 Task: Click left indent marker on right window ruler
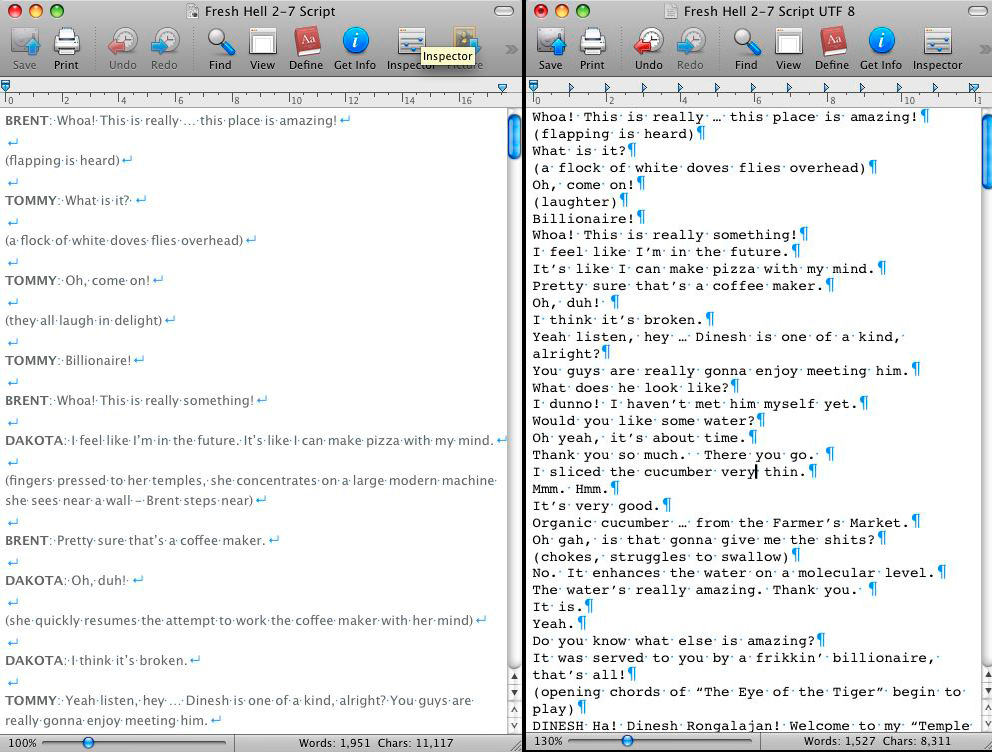[x=533, y=85]
